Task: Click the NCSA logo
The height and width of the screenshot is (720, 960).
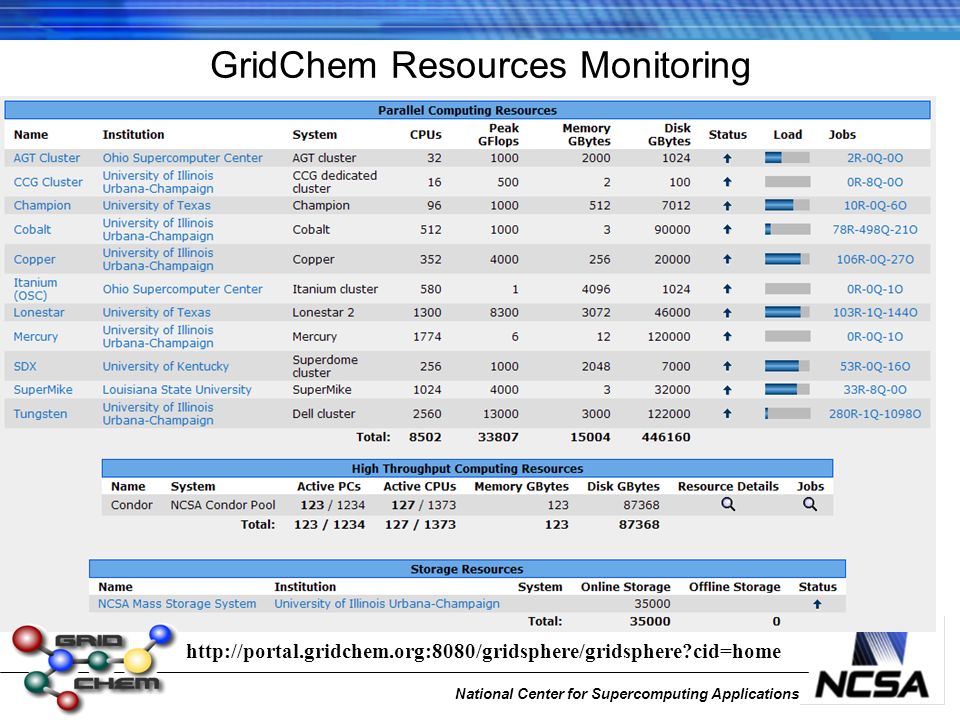Action: pos(873,667)
